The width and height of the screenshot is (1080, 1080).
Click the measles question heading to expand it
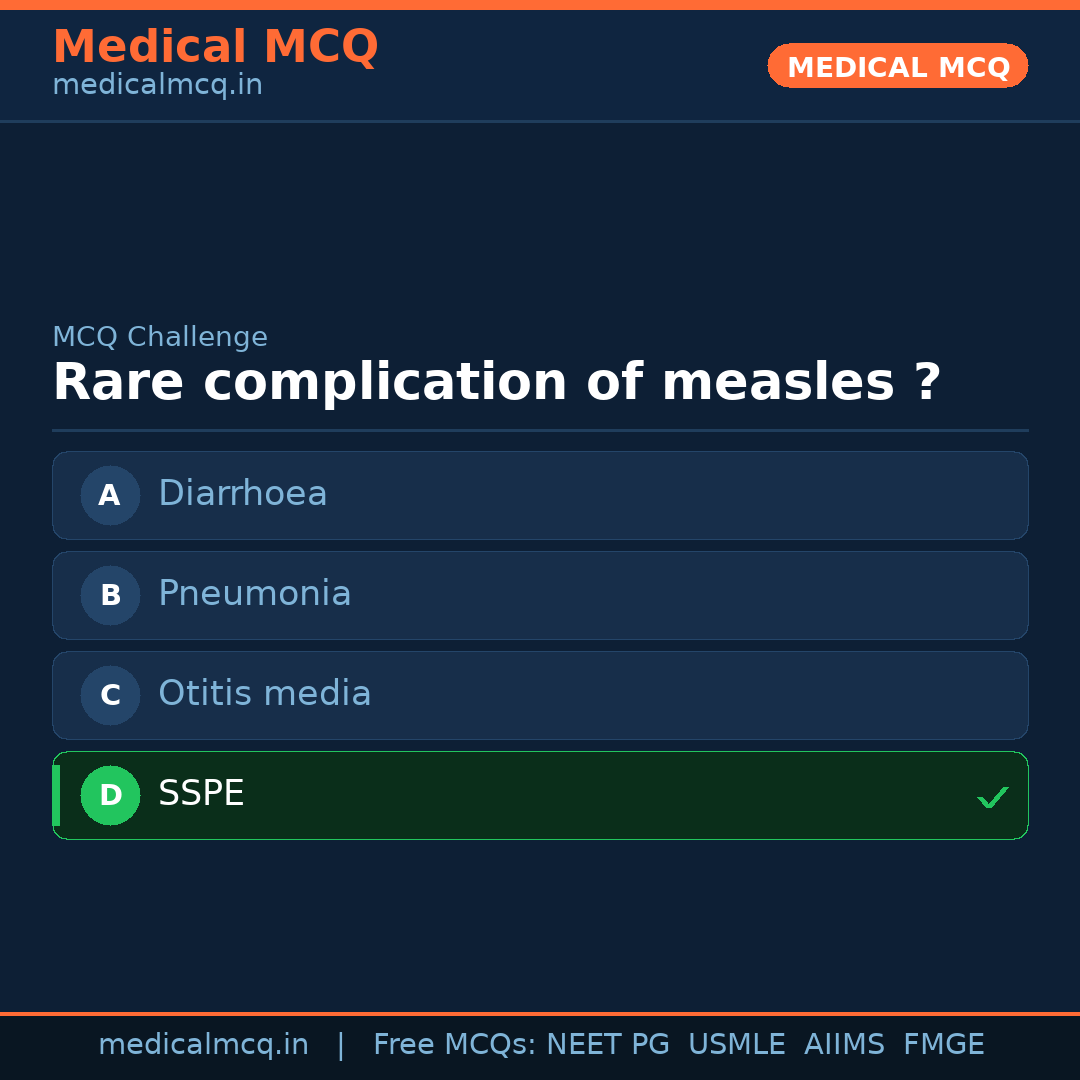pyautogui.click(x=498, y=382)
